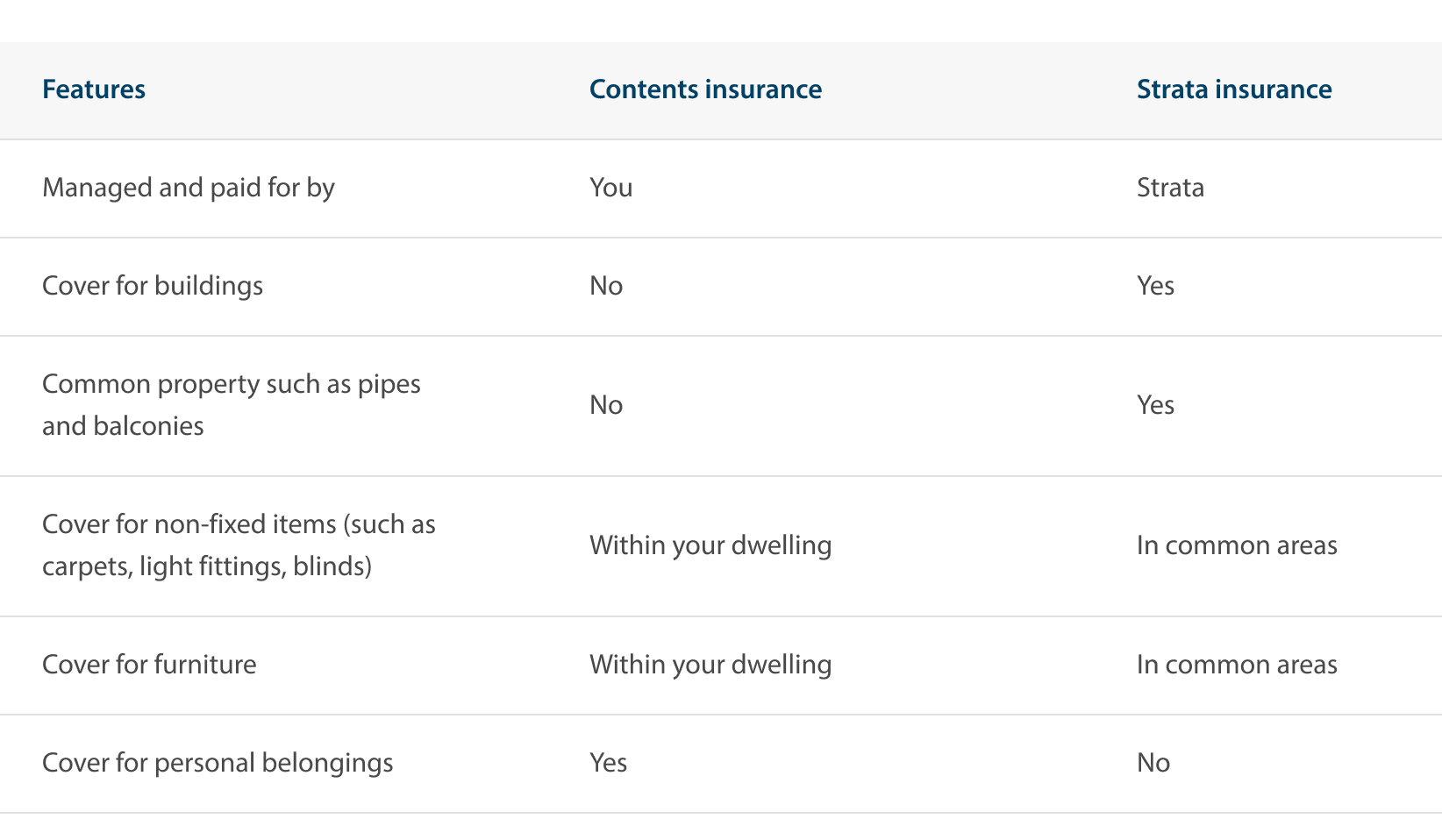Click the Features column header
This screenshot has height=840, width=1442.
94,89
